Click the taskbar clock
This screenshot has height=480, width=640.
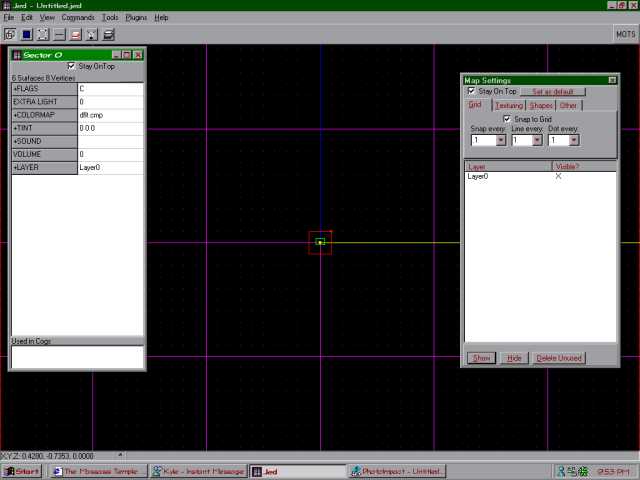615,472
